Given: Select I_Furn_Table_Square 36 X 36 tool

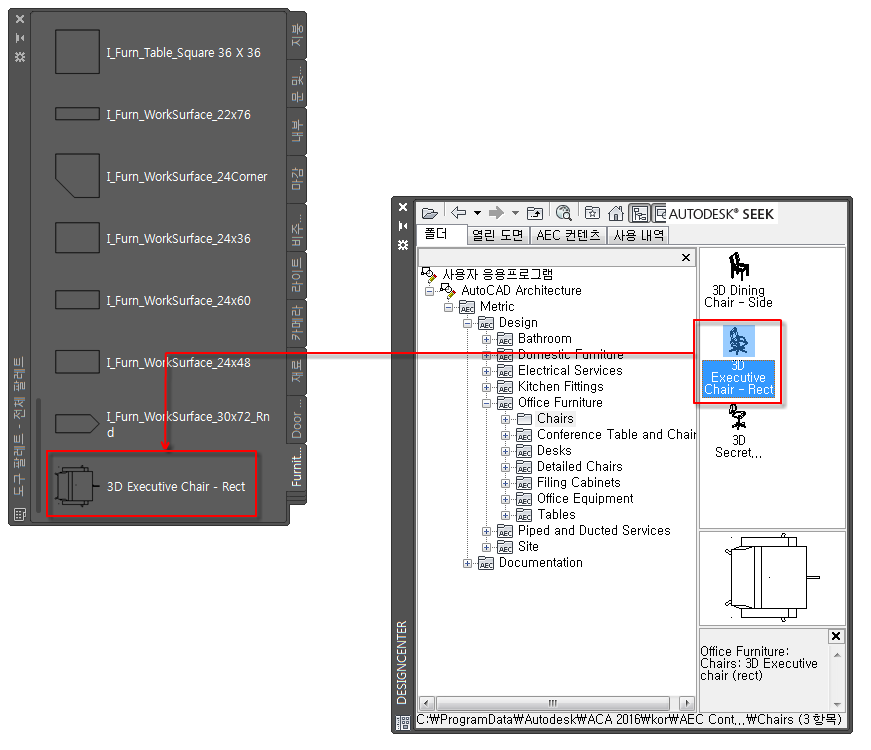Looking at the screenshot, I should pos(159,52).
